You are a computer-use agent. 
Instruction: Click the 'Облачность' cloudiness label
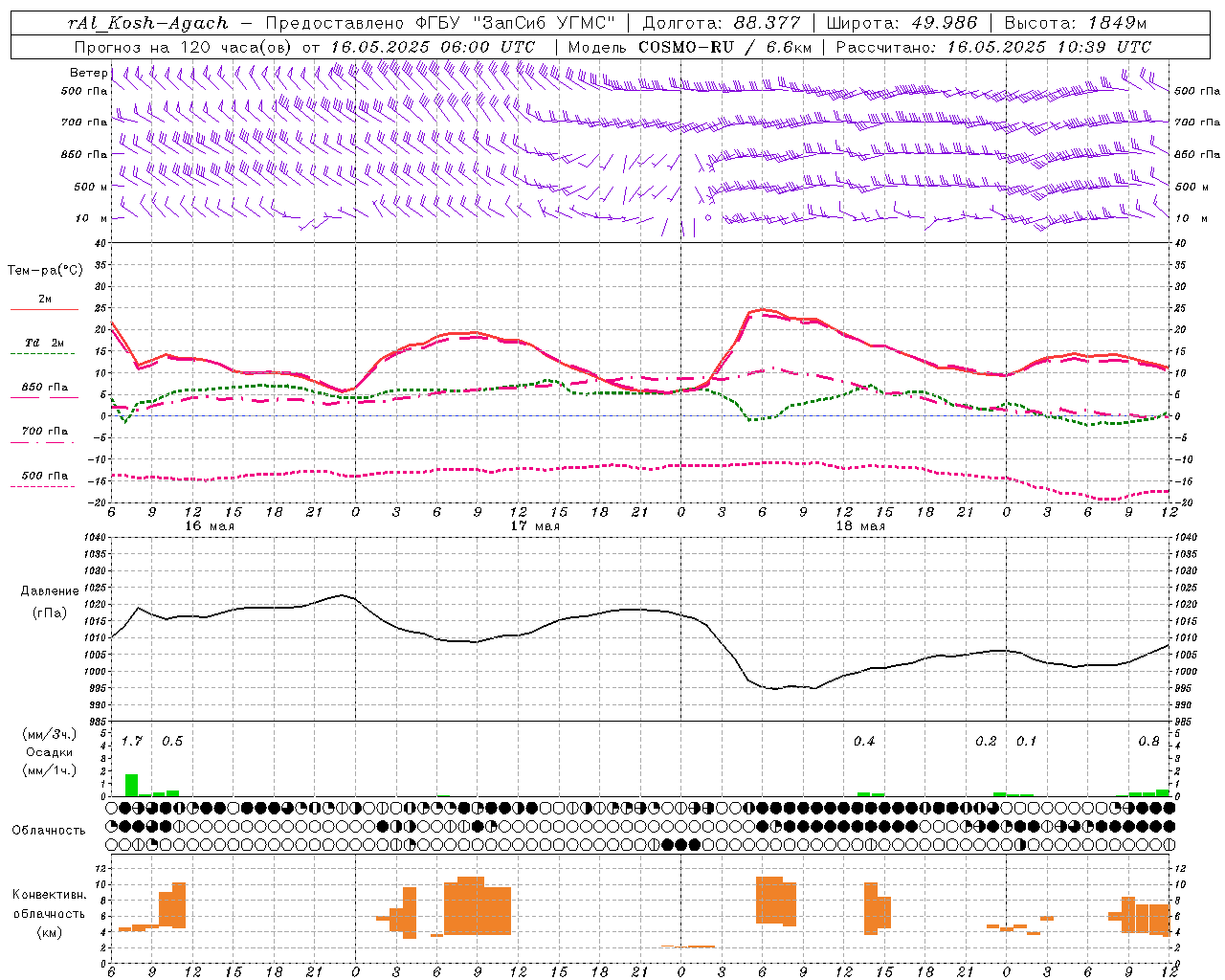coord(49,831)
